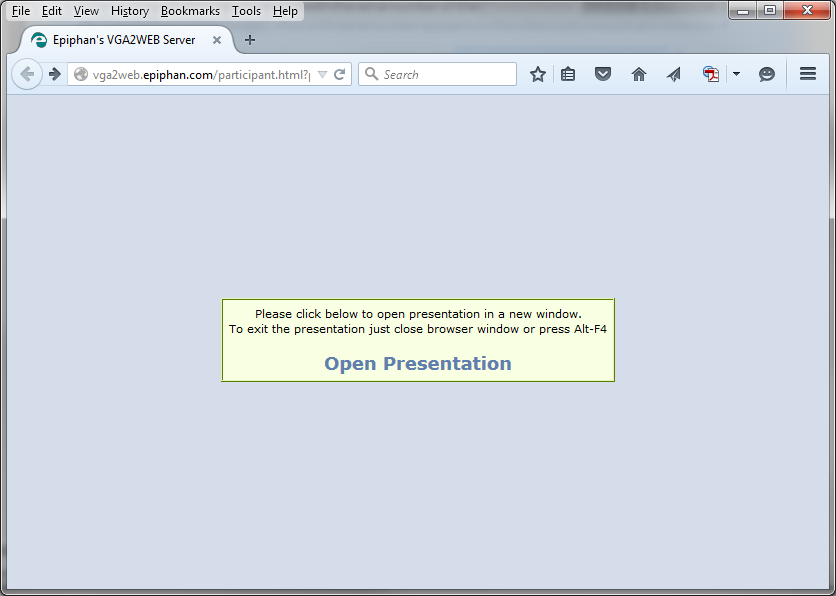
Task: Click the Forward navigation arrow
Action: [55, 74]
